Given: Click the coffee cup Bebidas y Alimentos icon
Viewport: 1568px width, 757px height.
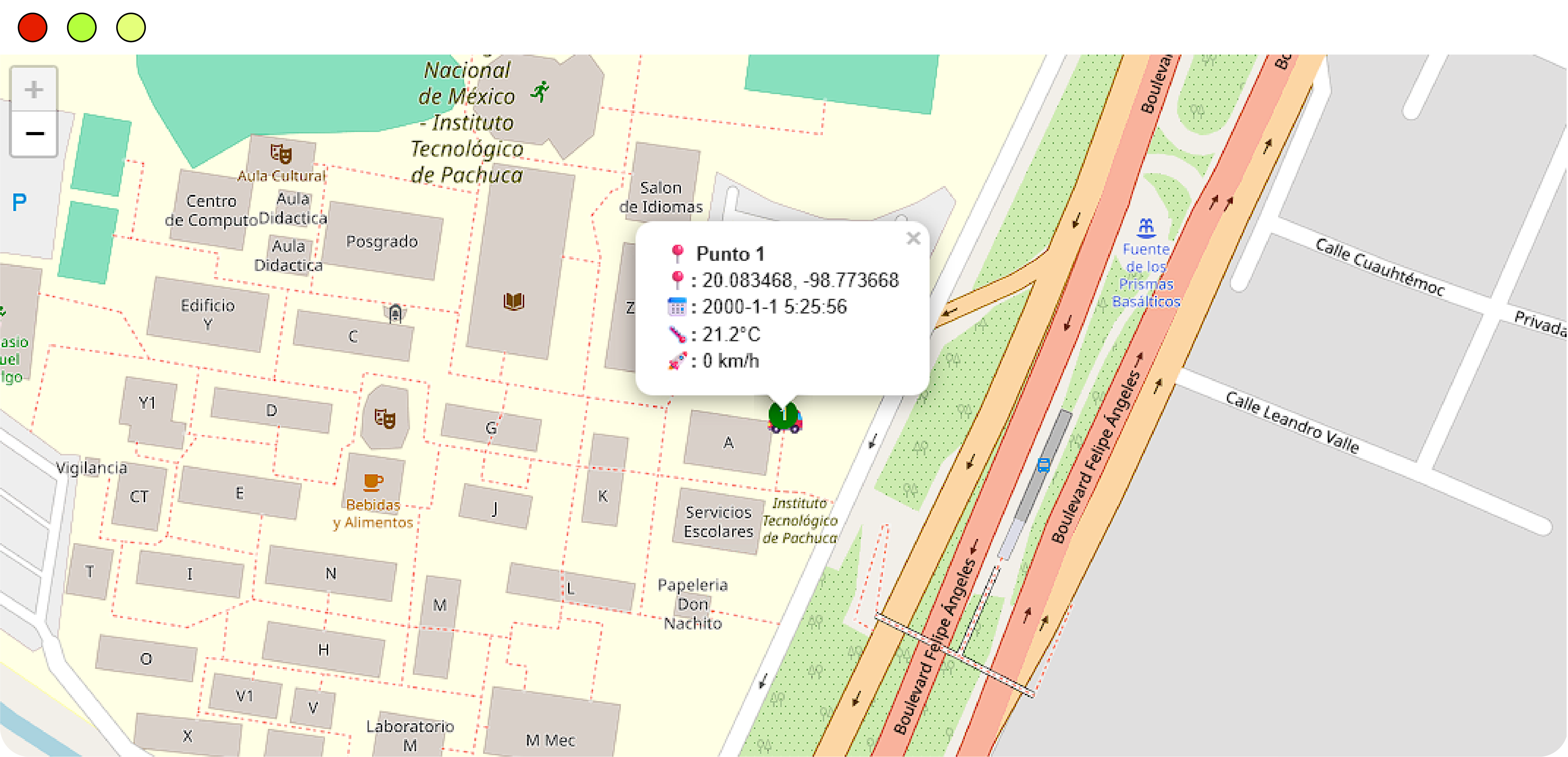Looking at the screenshot, I should (x=372, y=482).
